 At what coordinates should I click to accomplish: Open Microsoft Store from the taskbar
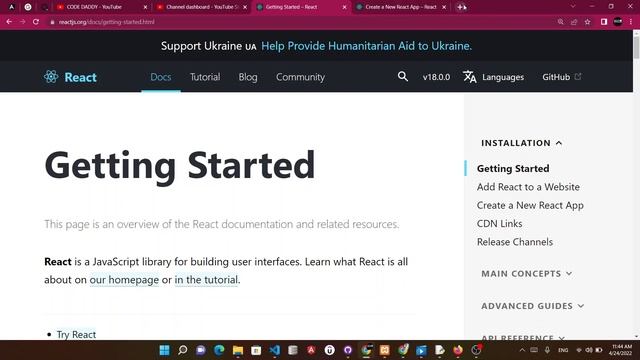click(x=256, y=350)
